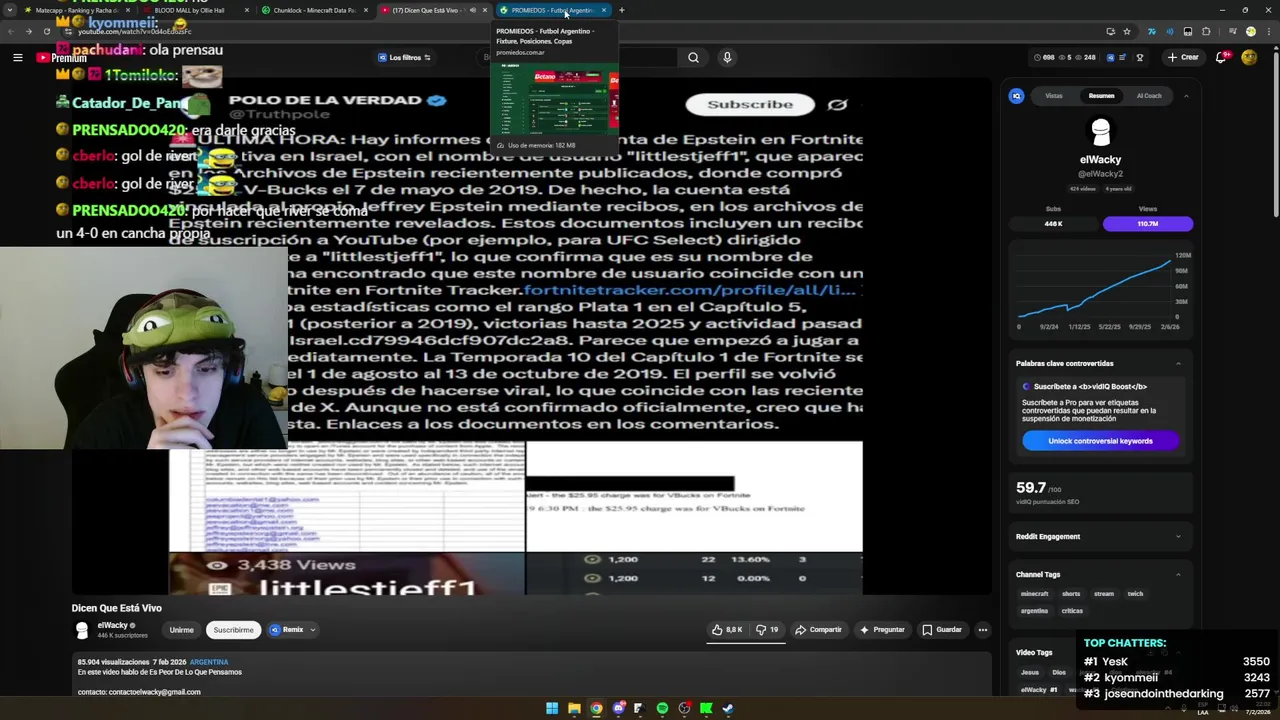Open Spotify from the taskbar
This screenshot has width=1280, height=720.
[662, 709]
